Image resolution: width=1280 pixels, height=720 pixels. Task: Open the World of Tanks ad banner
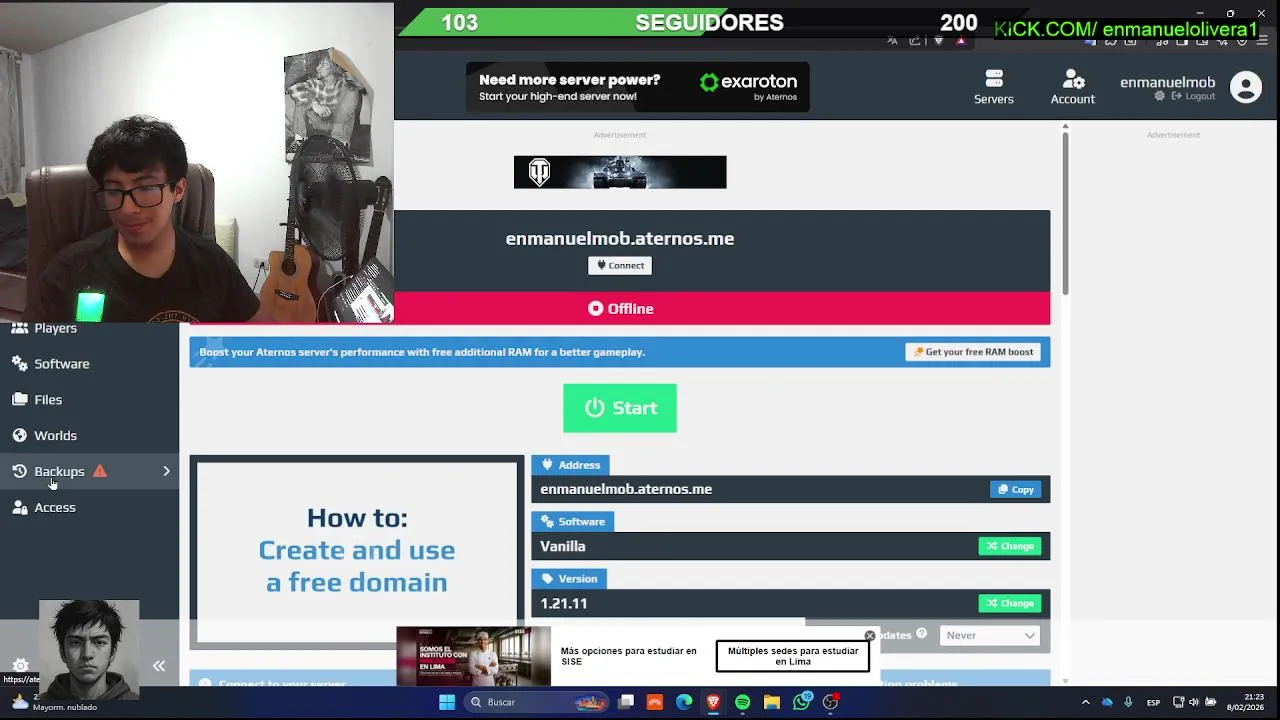coord(620,172)
